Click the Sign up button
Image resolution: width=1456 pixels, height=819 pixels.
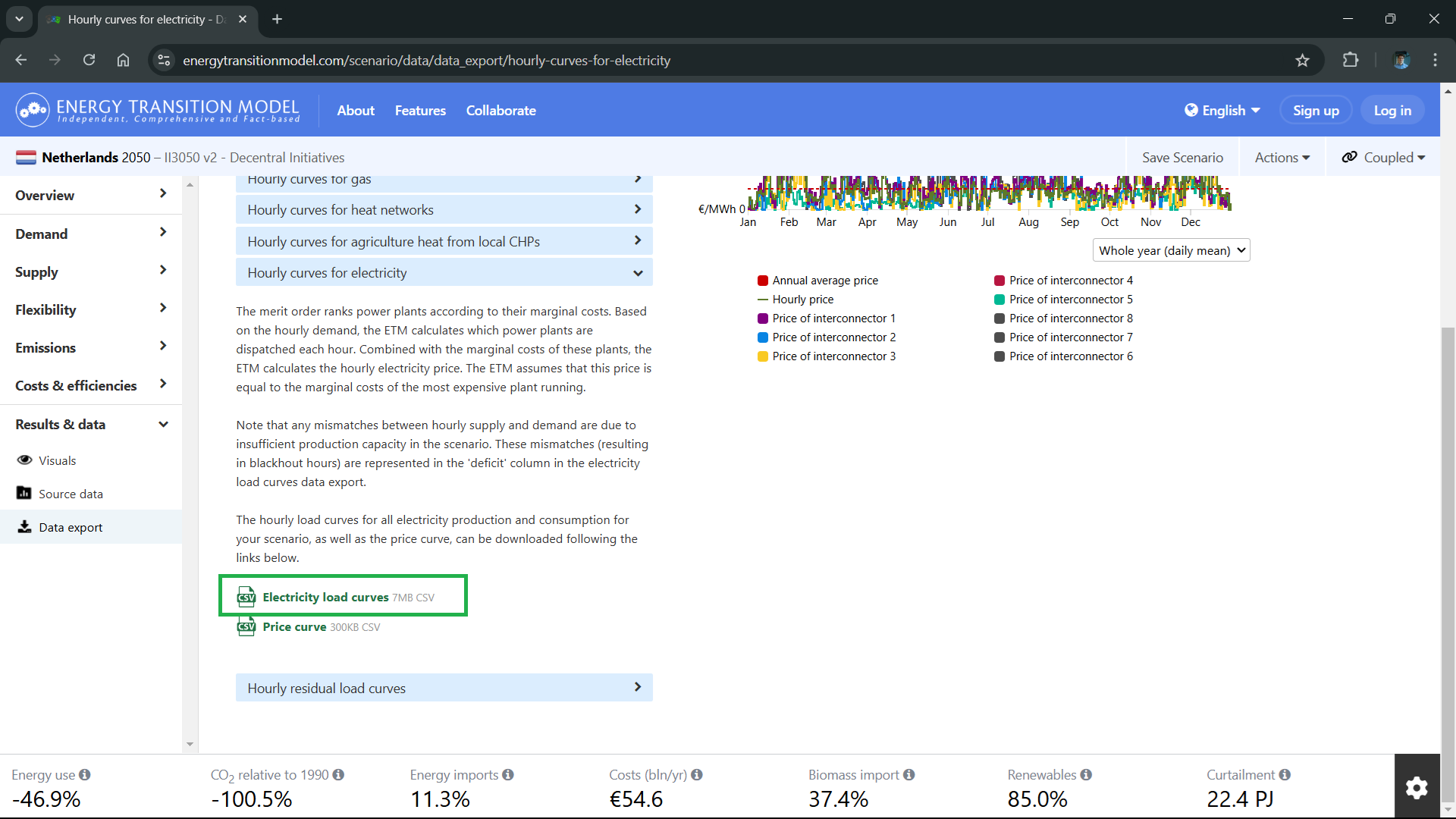1316,111
